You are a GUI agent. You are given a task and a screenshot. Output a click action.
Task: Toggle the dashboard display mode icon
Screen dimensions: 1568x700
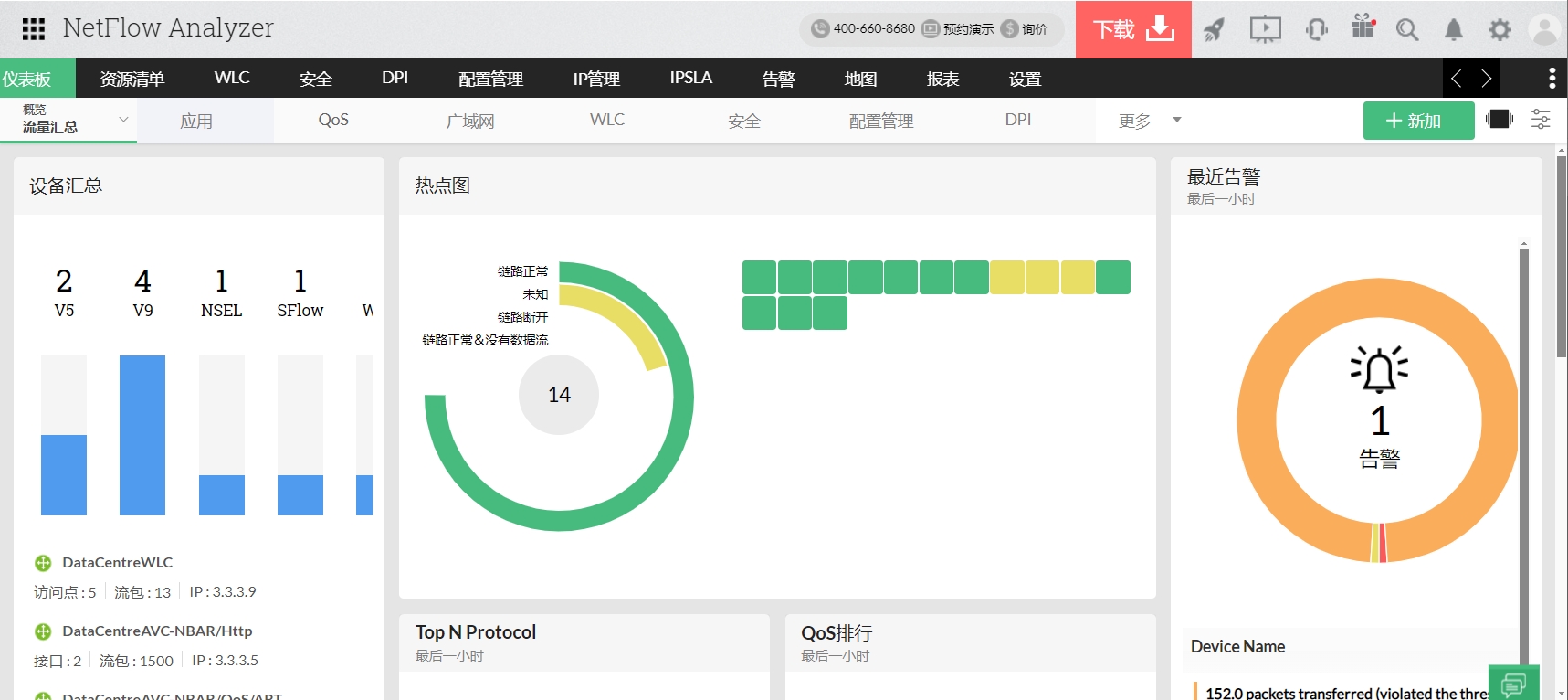tap(1499, 120)
